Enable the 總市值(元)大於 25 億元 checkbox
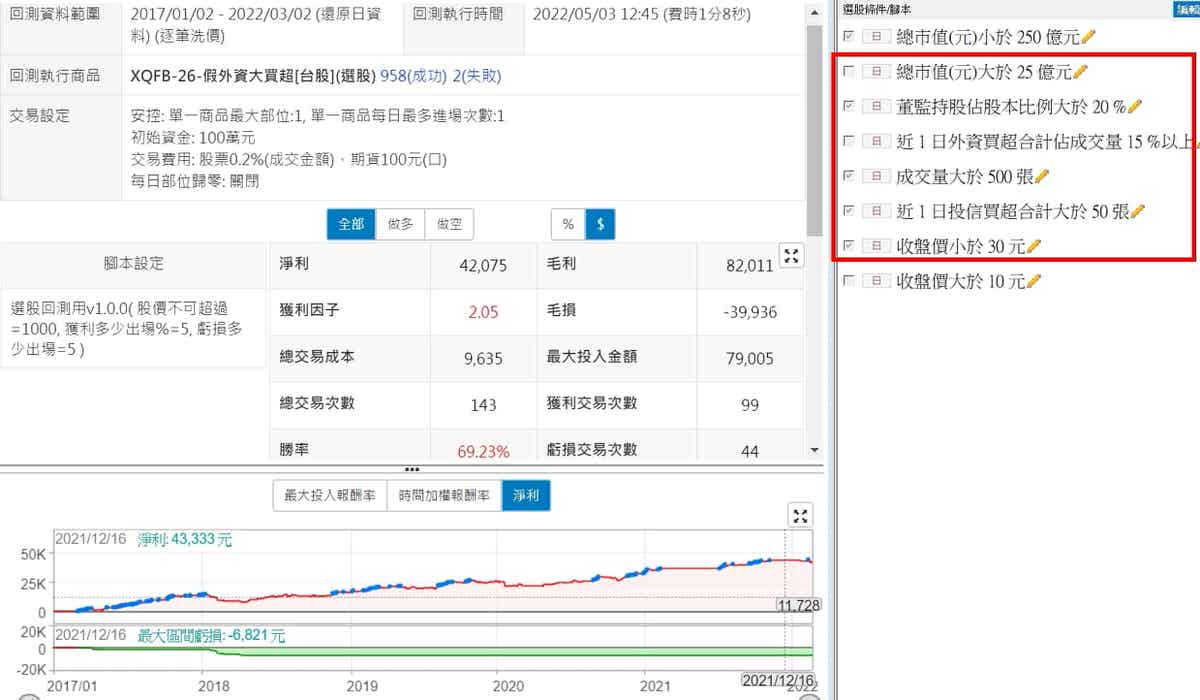 point(849,72)
